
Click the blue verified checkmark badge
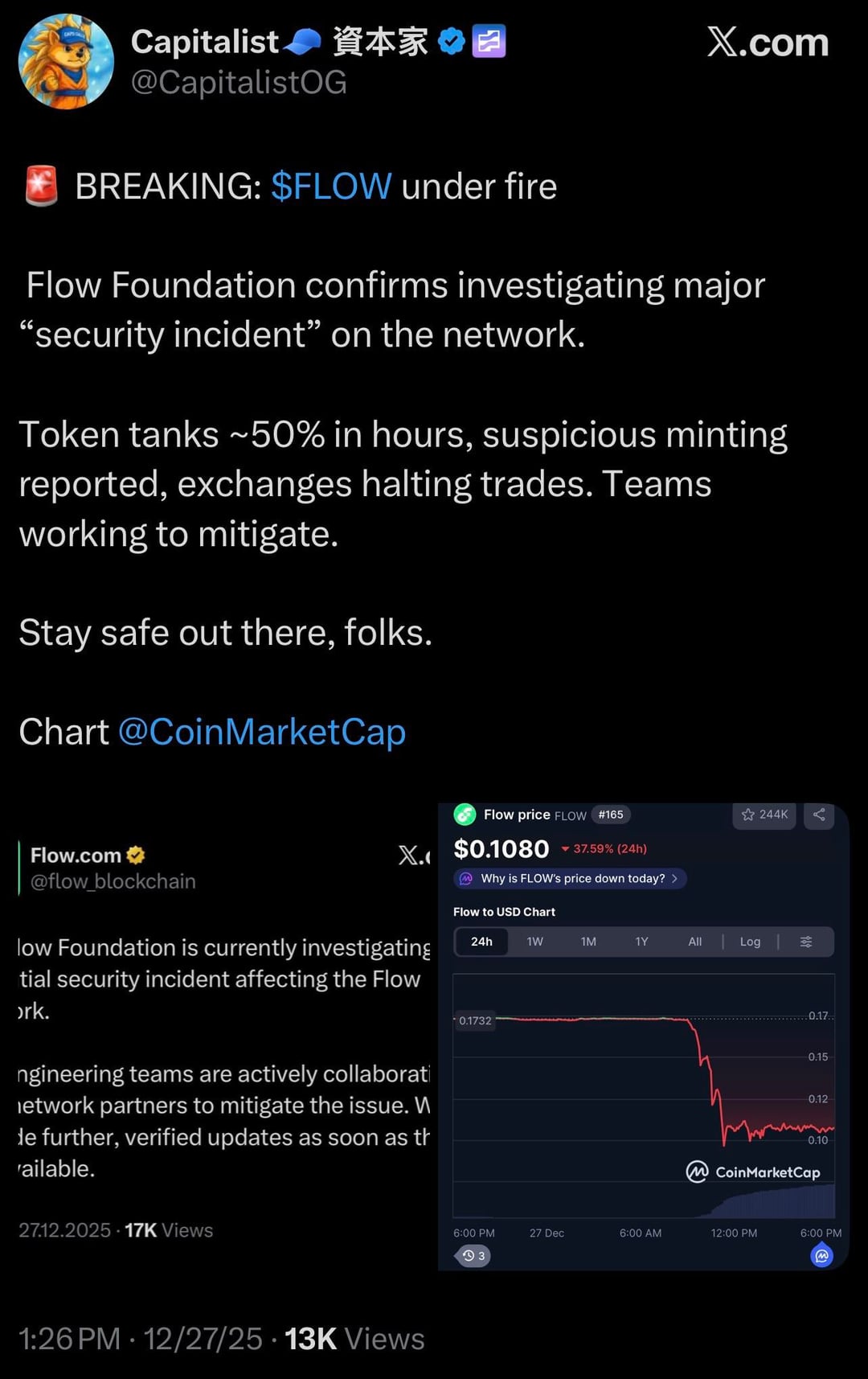point(452,41)
